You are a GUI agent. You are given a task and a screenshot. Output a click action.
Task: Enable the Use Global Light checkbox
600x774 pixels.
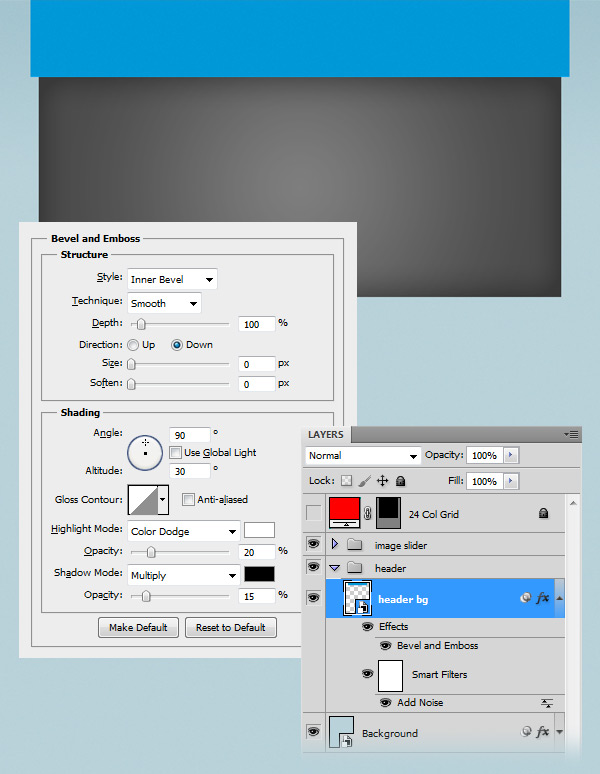tap(175, 452)
